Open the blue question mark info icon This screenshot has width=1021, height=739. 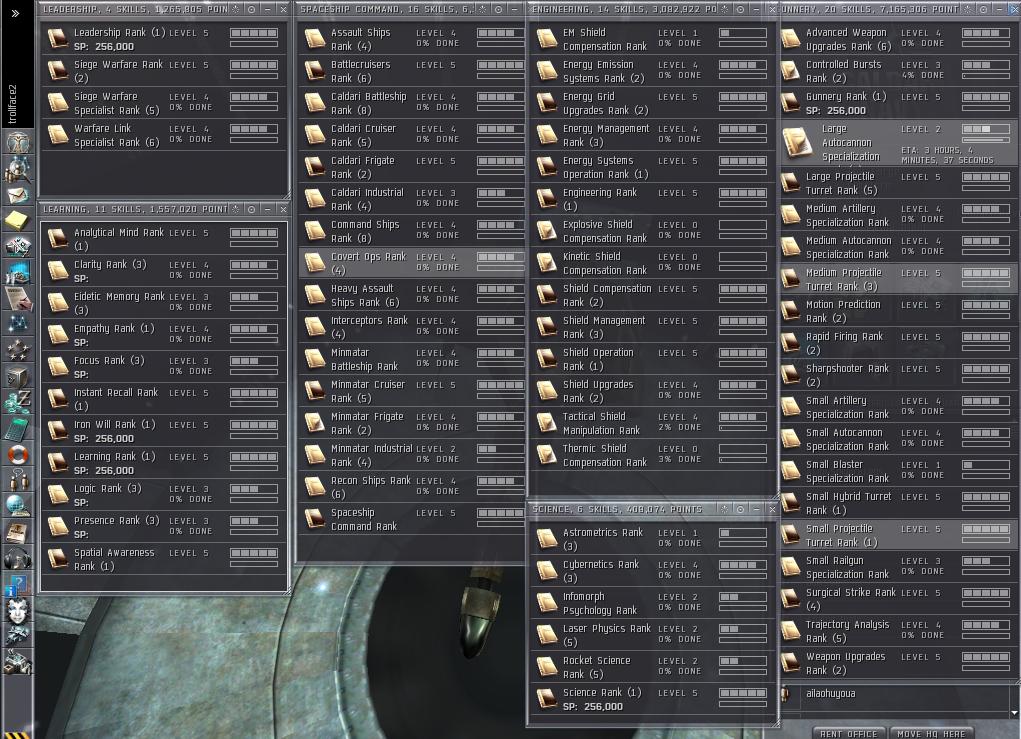pyautogui.click(x=16, y=585)
